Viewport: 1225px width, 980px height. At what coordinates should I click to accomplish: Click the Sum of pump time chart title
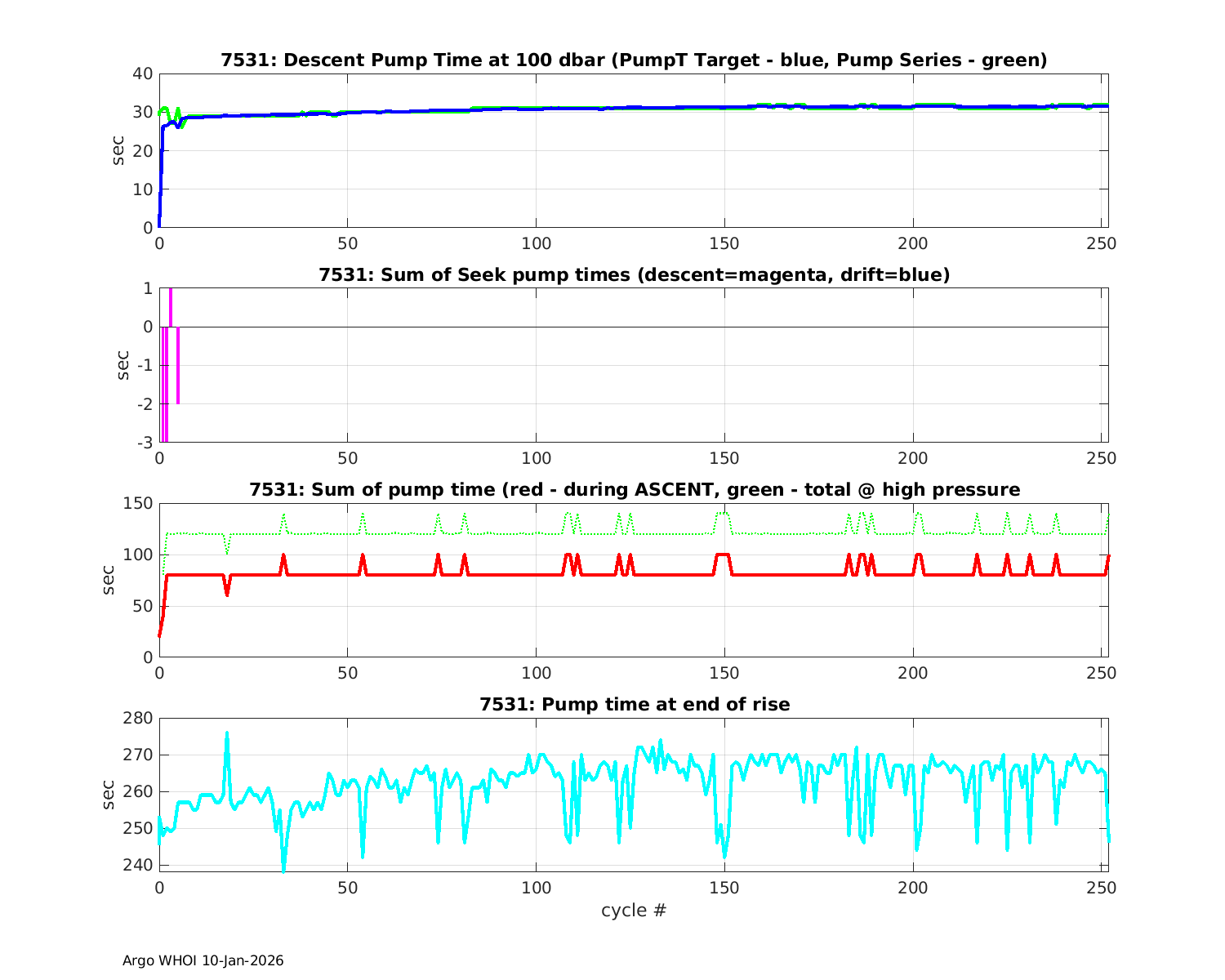[x=634, y=490]
